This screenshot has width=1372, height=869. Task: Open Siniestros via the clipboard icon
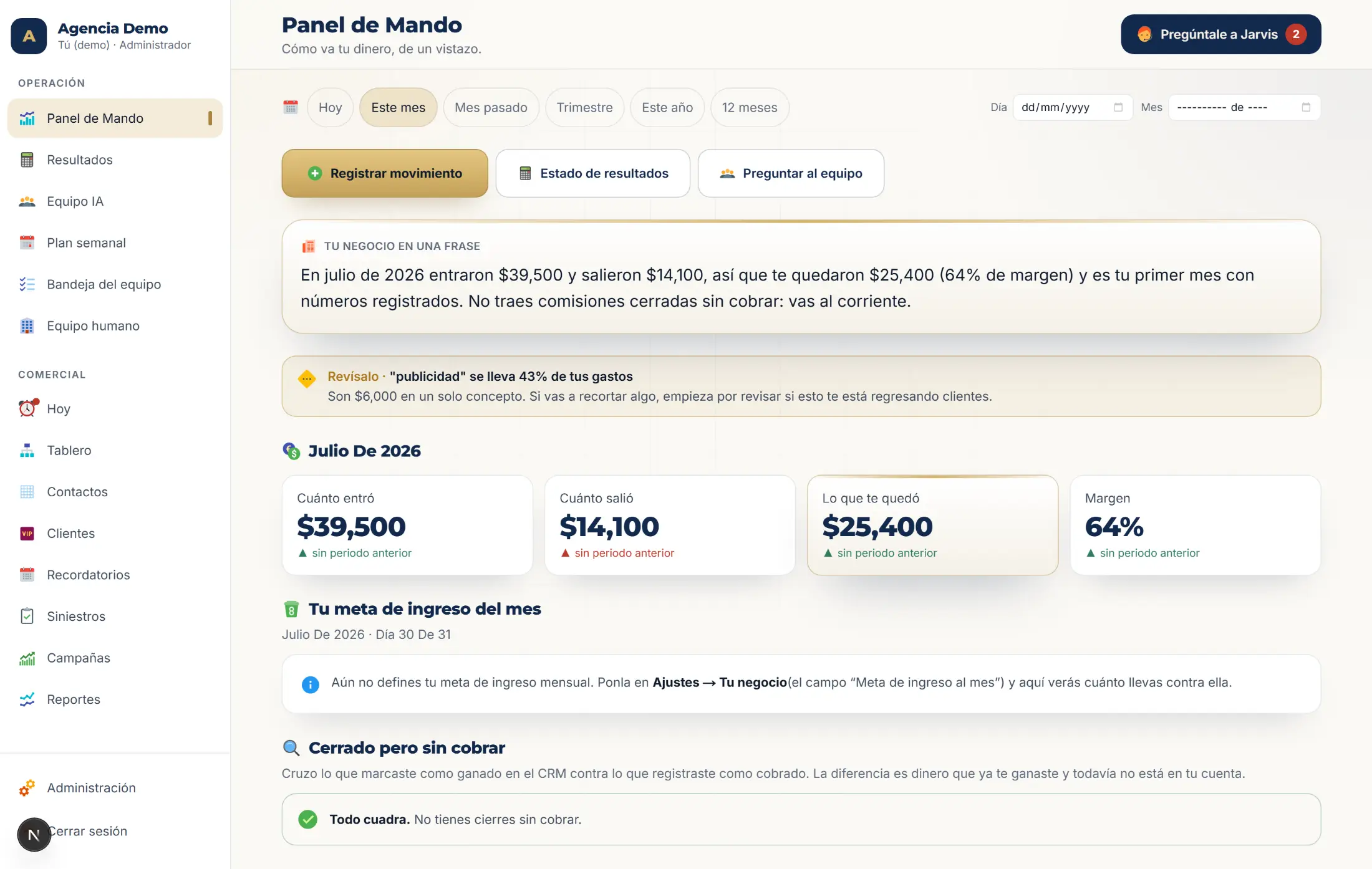tap(27, 617)
